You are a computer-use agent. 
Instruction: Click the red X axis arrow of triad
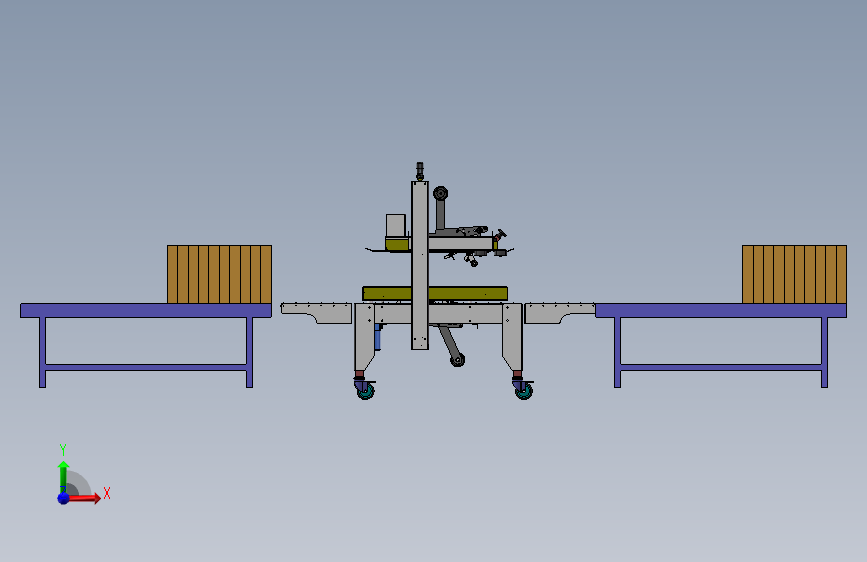click(83, 498)
